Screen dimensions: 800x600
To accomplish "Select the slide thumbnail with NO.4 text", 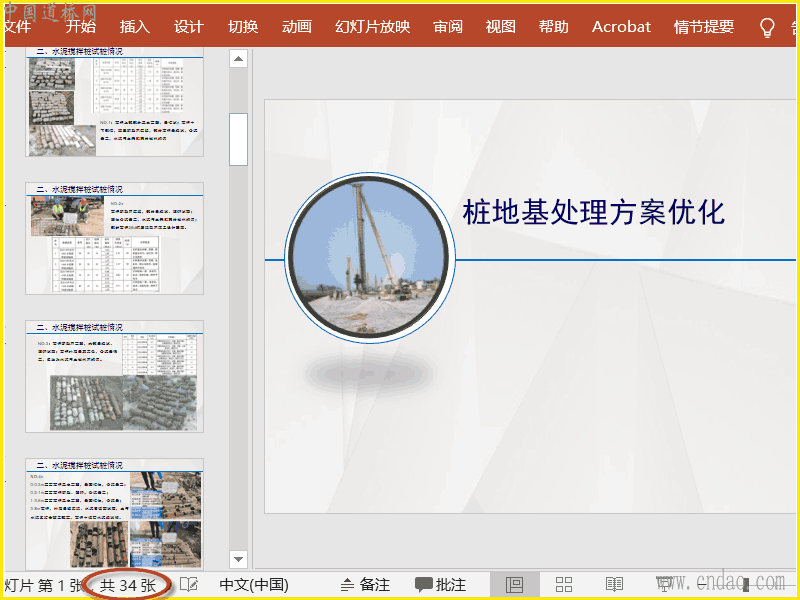I will tap(115, 514).
